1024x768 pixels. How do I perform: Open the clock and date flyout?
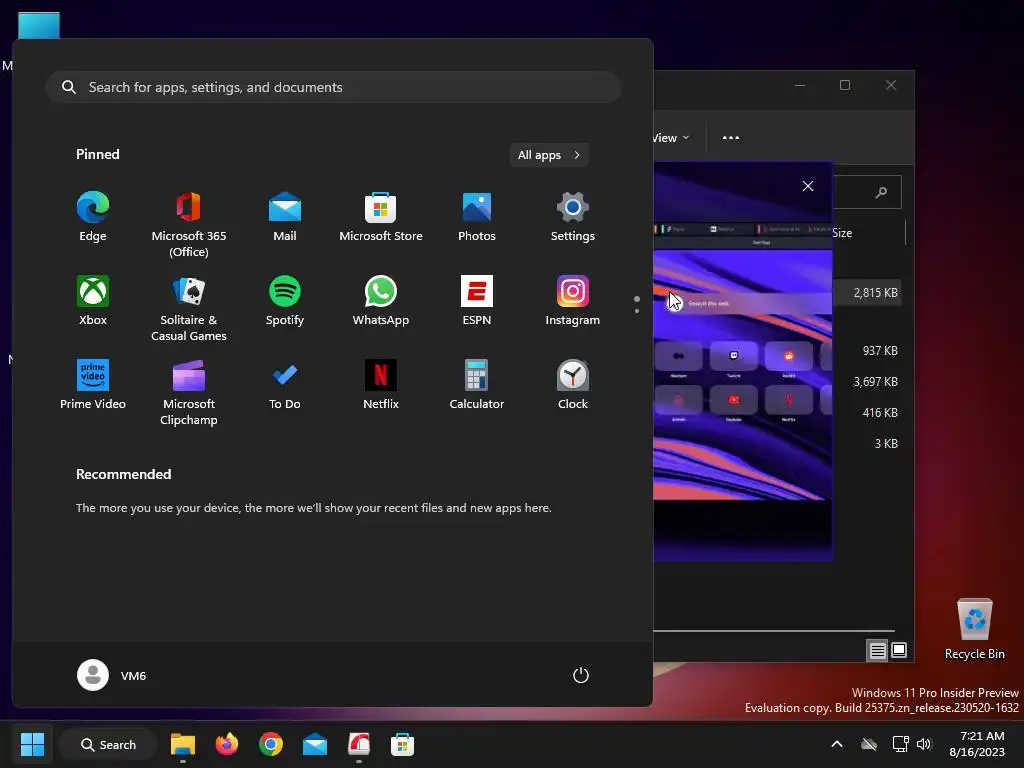(977, 744)
